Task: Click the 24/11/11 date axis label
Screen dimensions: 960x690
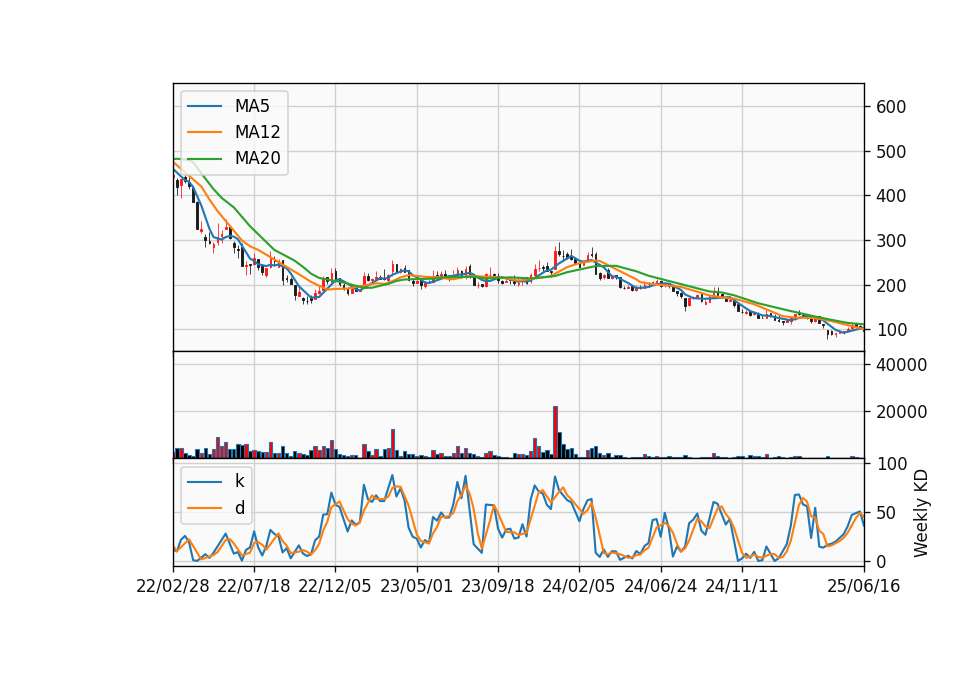Action: pyautogui.click(x=741, y=586)
